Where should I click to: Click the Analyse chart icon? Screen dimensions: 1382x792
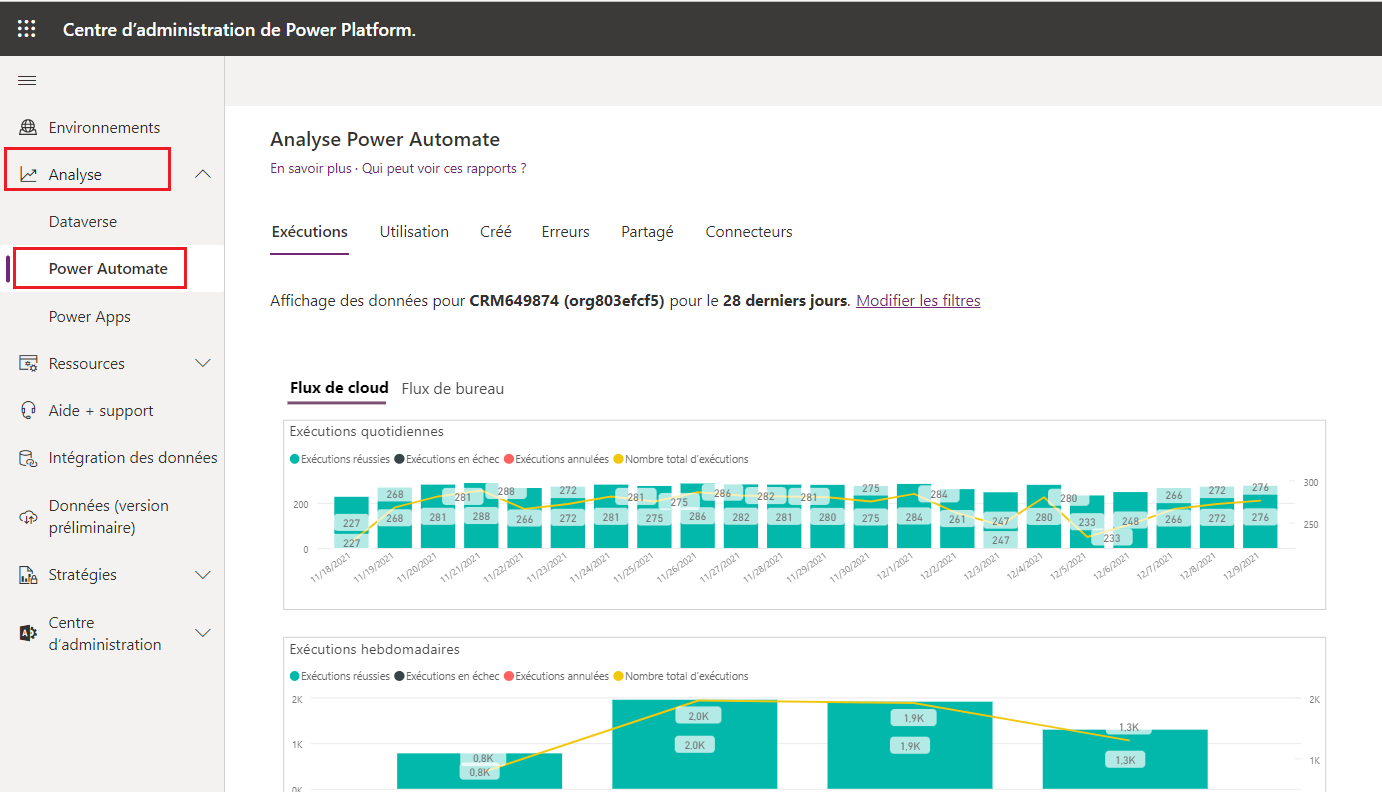point(28,175)
